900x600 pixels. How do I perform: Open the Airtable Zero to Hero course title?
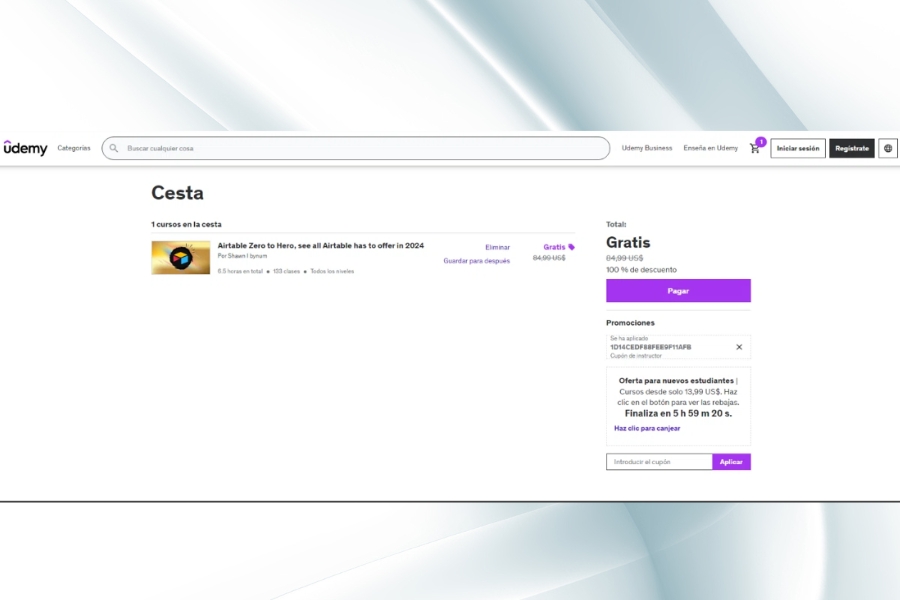click(x=321, y=245)
